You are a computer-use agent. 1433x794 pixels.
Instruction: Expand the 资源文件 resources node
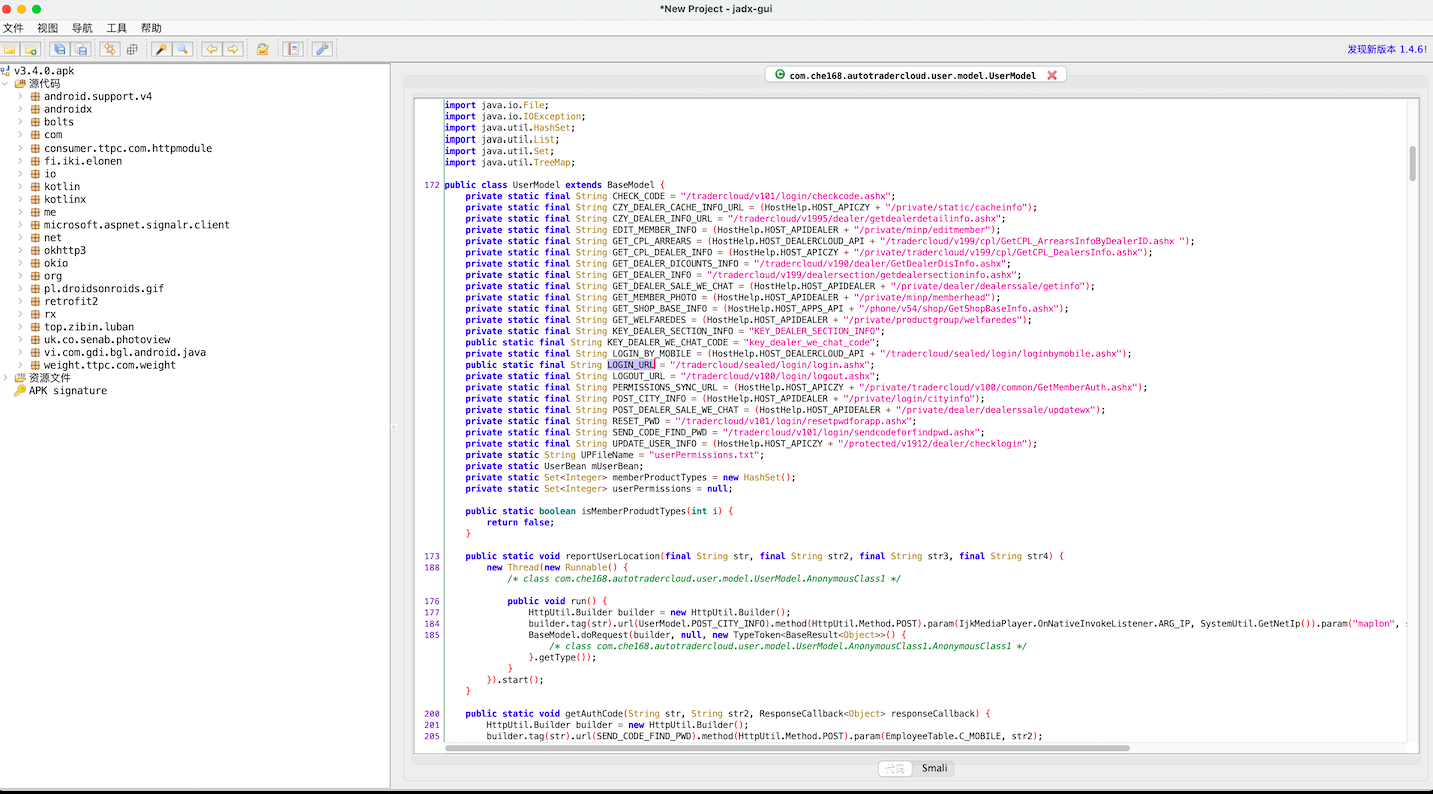[6, 378]
